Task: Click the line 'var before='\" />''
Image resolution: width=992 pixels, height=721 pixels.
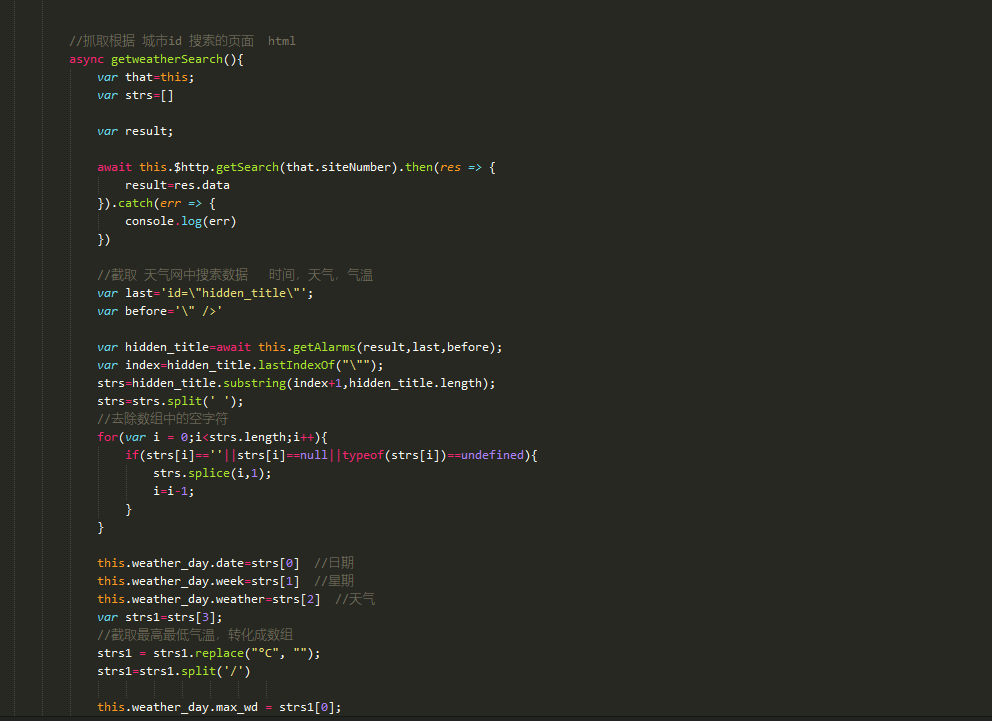Action: (159, 311)
